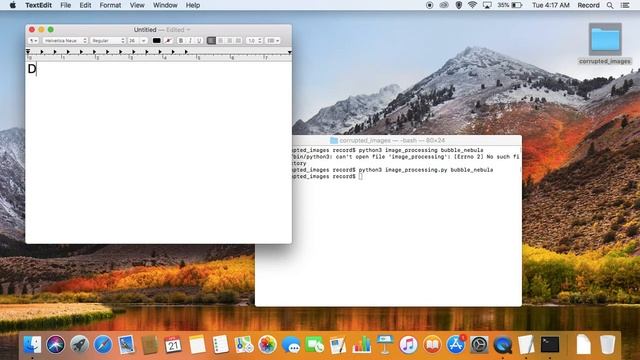
Task: Open the Regular typeface style dropdown
Action: click(x=108, y=41)
